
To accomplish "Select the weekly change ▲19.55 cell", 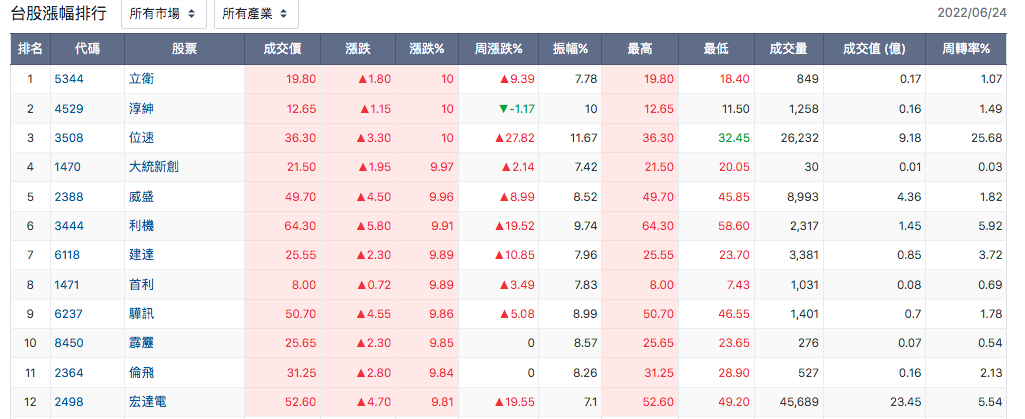I will pyautogui.click(x=499, y=402).
